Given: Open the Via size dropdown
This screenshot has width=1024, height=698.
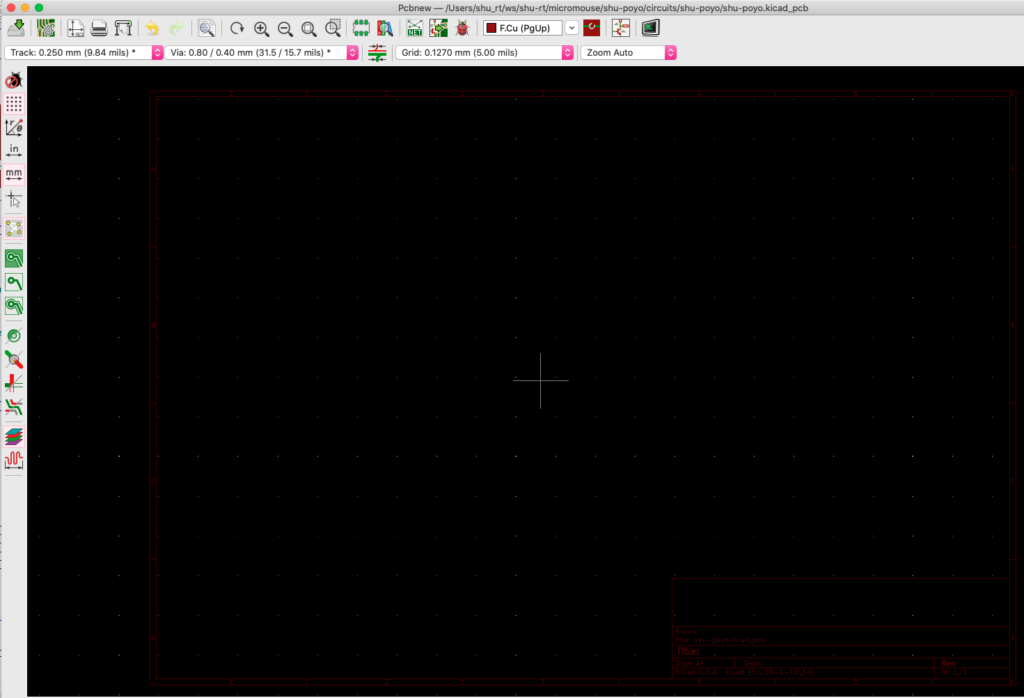Looking at the screenshot, I should point(261,53).
